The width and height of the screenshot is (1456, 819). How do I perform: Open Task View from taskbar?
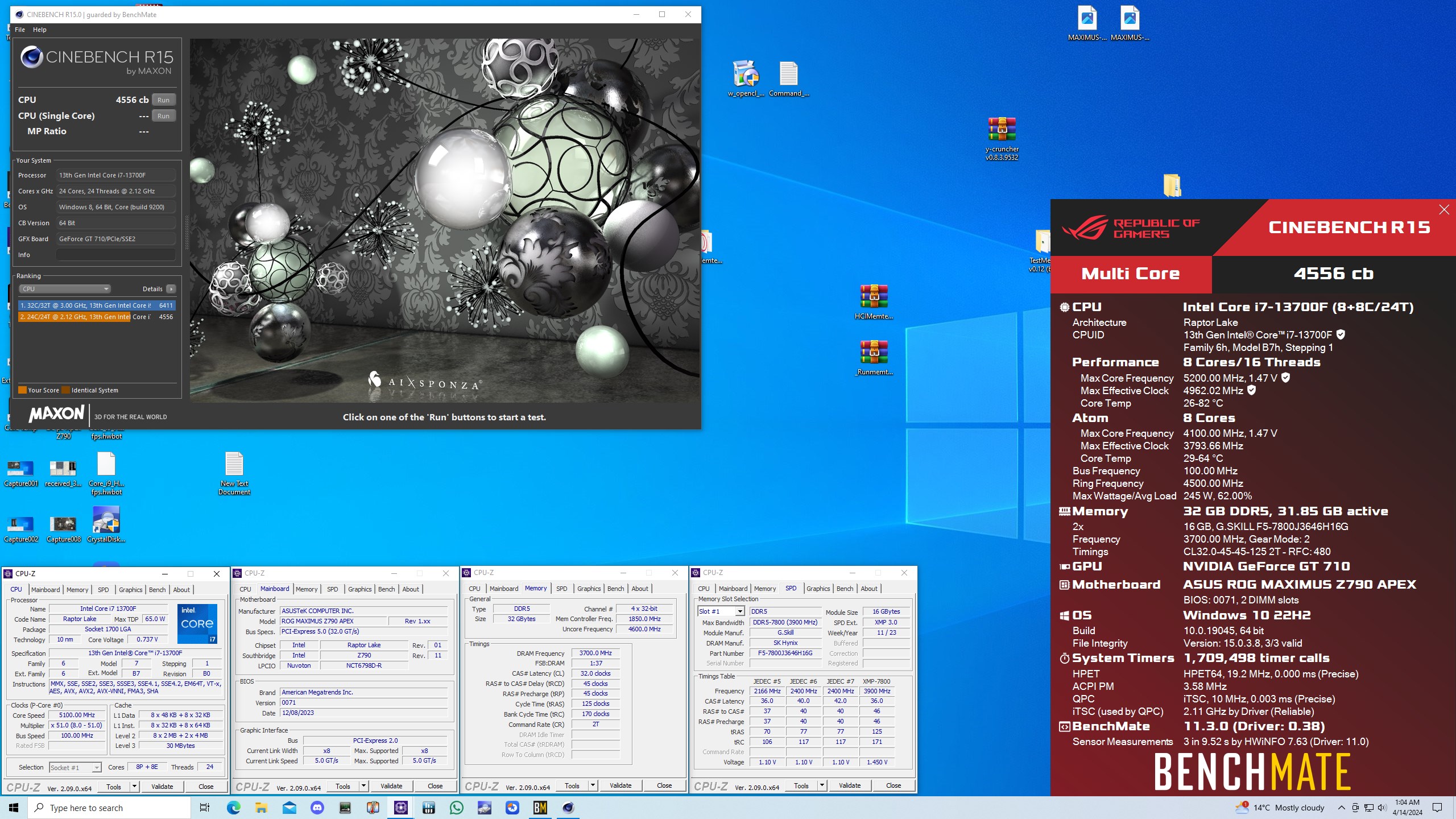pos(205,808)
